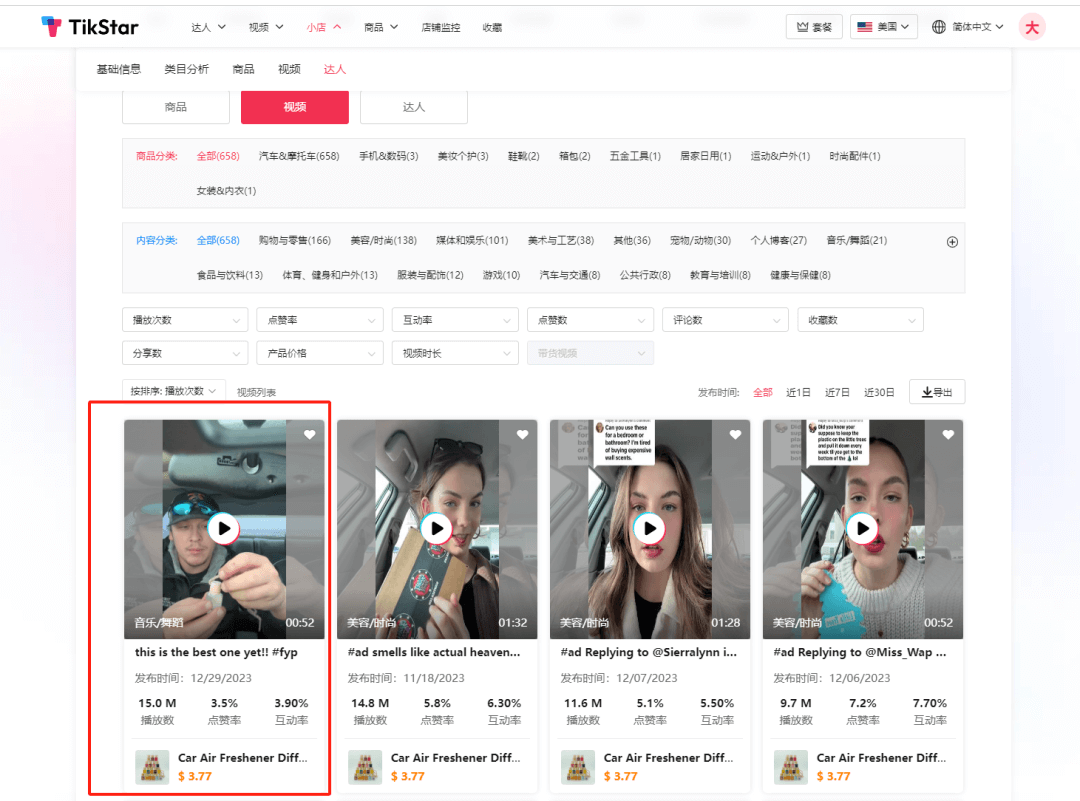Favorite the first video with the heart icon
Image resolution: width=1080 pixels, height=801 pixels.
[x=310, y=435]
